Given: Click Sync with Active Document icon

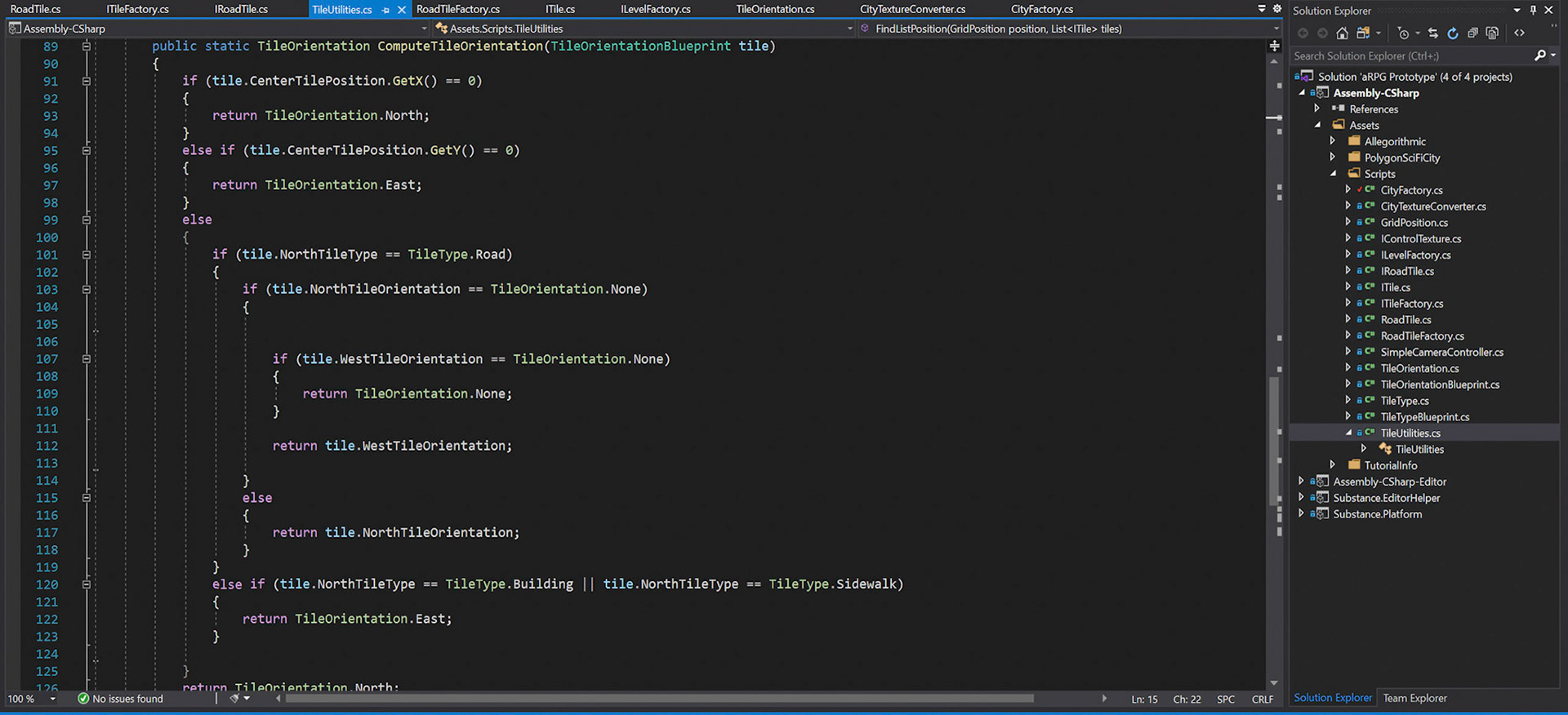Looking at the screenshot, I should [x=1432, y=33].
